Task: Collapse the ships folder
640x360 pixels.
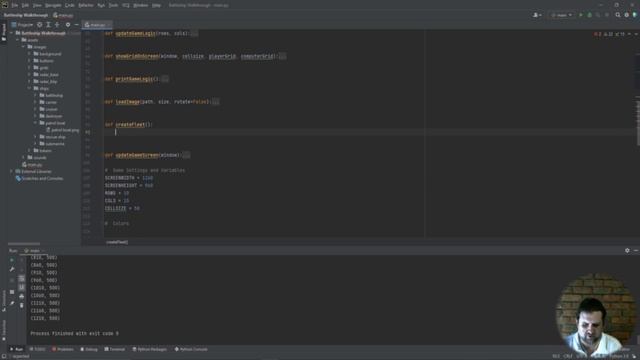Action: pyautogui.click(x=29, y=88)
